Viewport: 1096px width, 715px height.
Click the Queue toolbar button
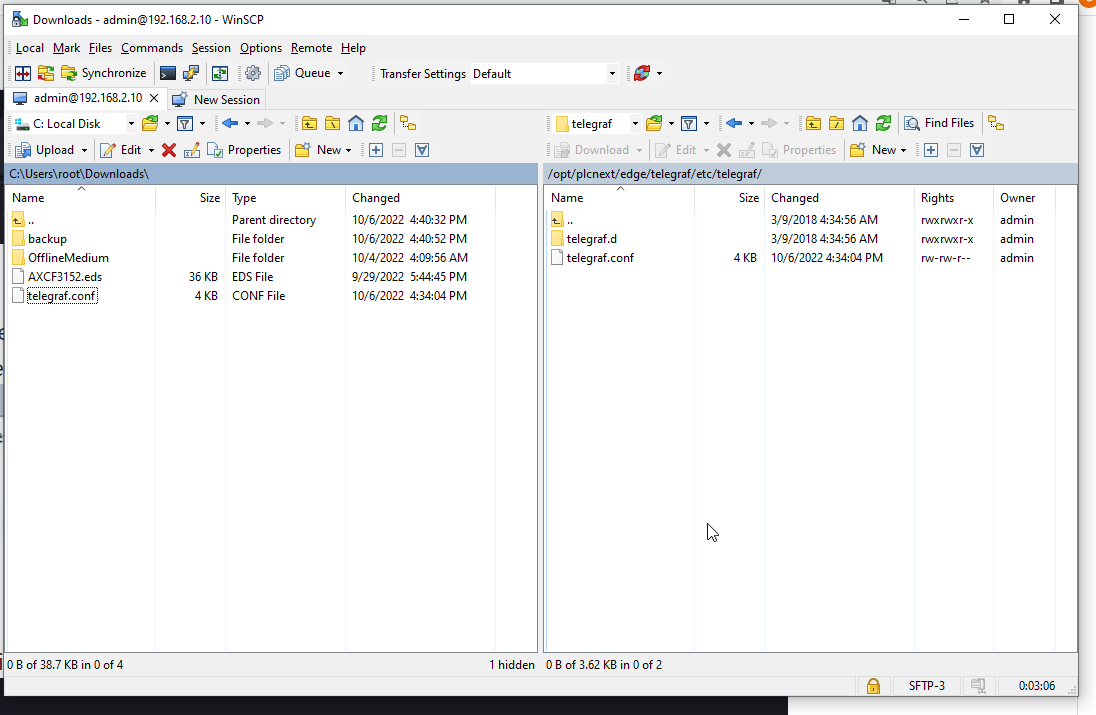(x=303, y=73)
